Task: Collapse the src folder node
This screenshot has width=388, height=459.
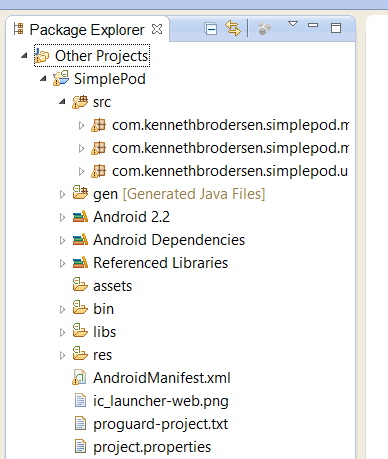Action: click(62, 102)
